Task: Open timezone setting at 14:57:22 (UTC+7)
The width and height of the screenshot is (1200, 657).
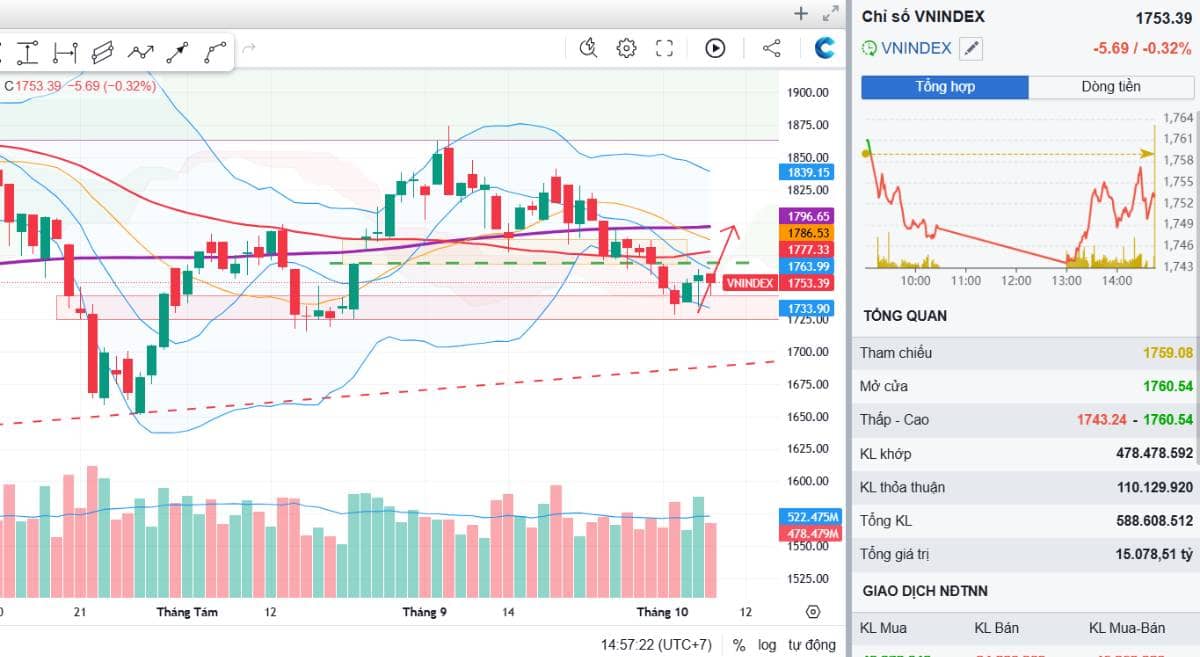Action: 656,645
